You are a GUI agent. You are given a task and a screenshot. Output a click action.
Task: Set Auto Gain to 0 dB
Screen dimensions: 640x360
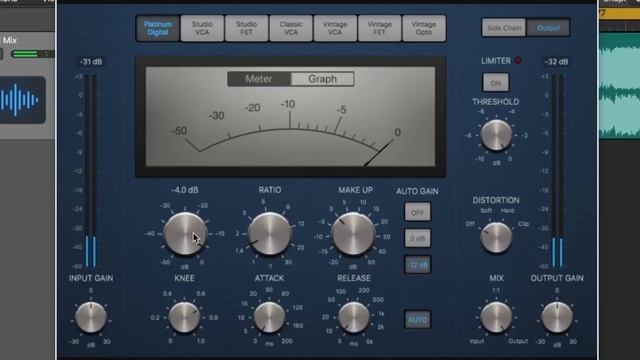[x=417, y=238]
